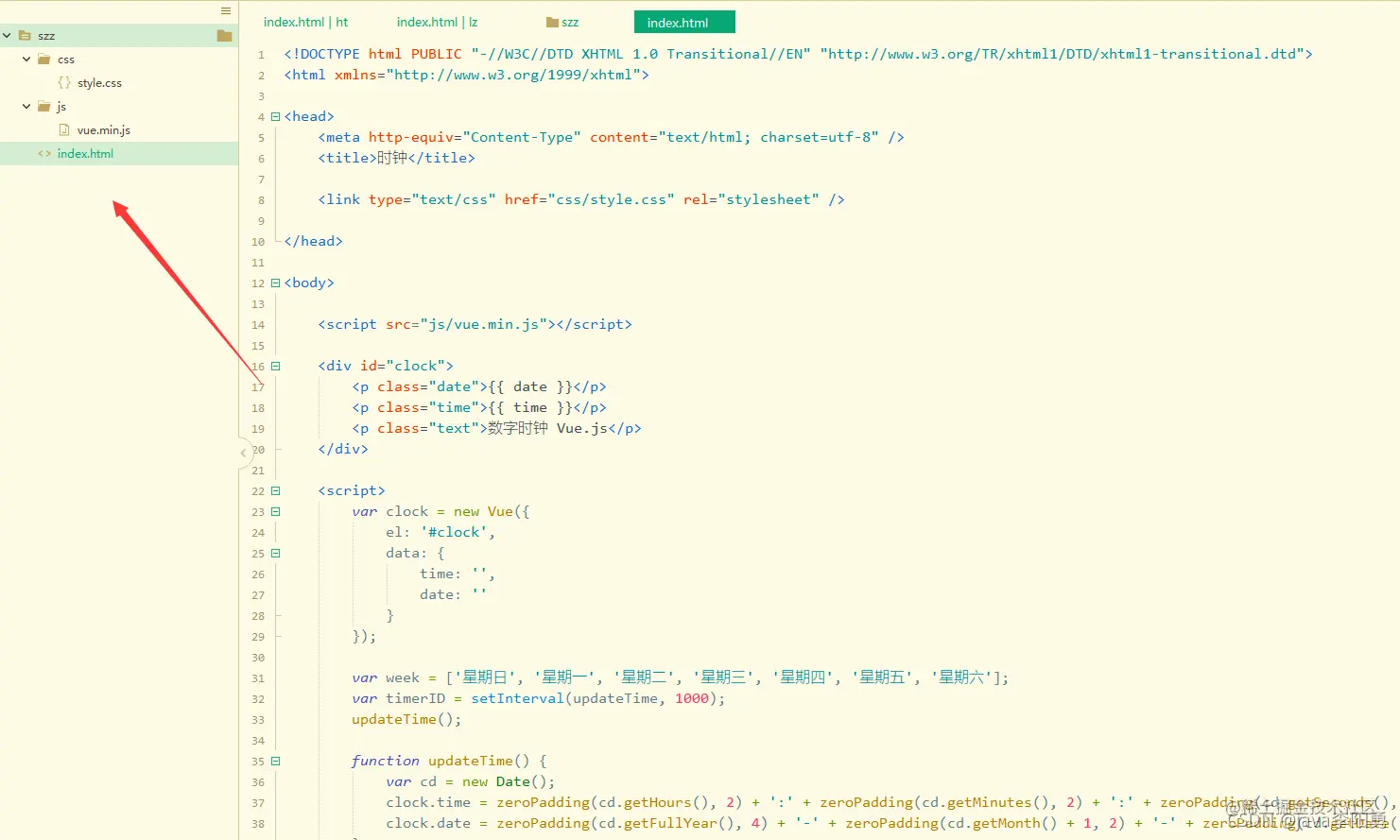The height and width of the screenshot is (840, 1400).
Task: Click 'updateTime();' on line 33
Action: (406, 719)
